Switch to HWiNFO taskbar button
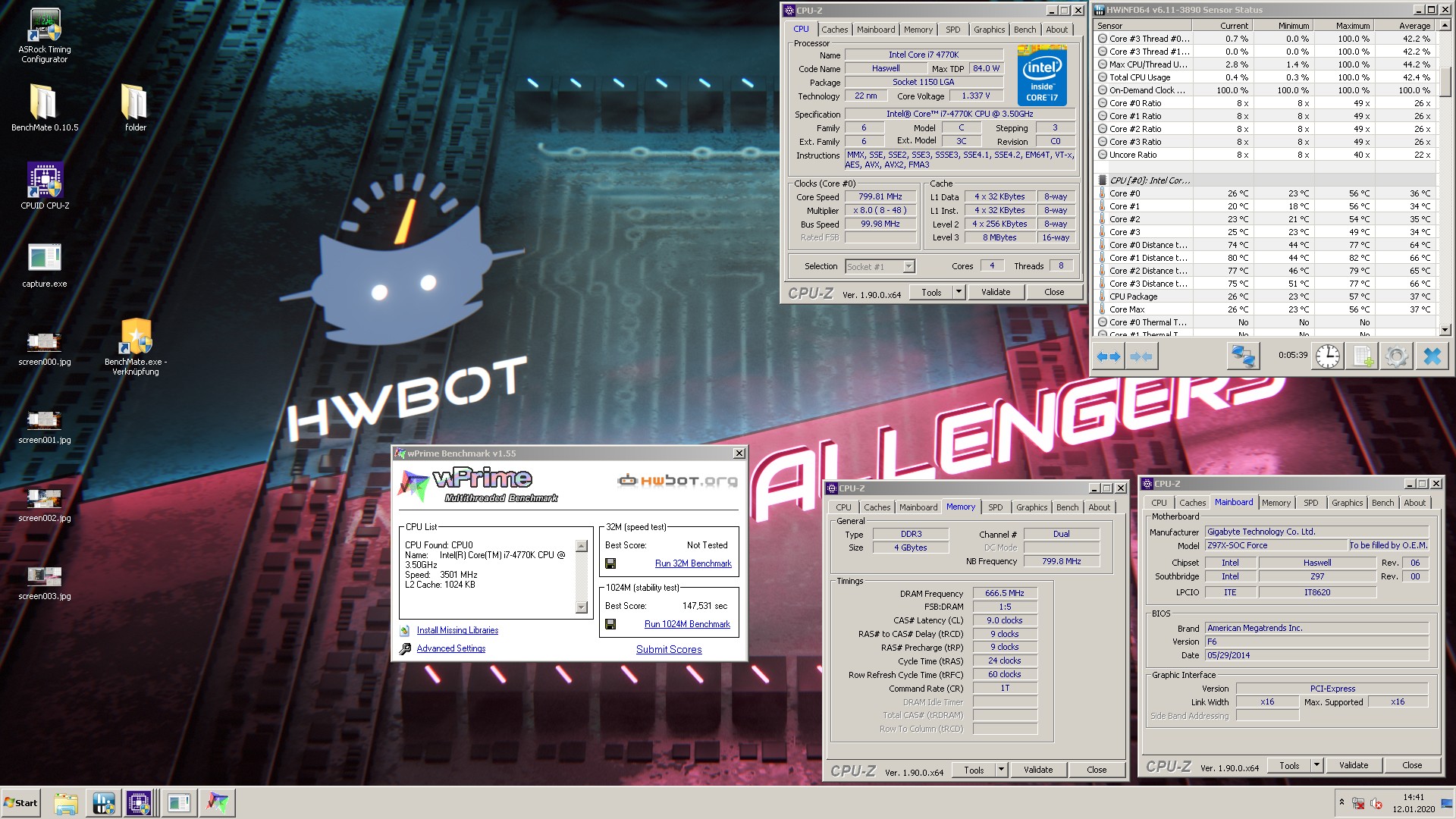The height and width of the screenshot is (819, 1456). (x=104, y=803)
